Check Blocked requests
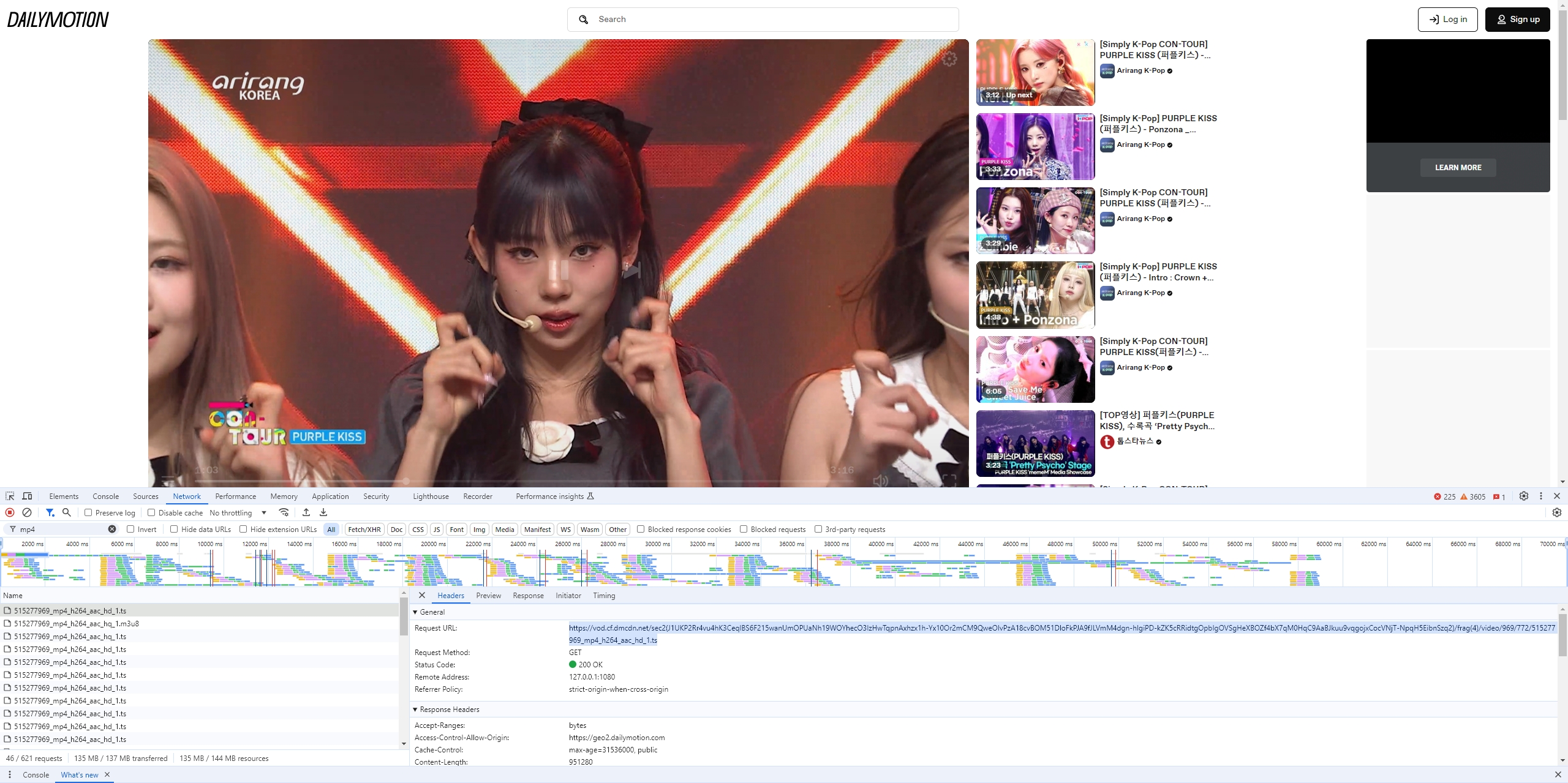This screenshot has height=783, width=1568. [x=744, y=529]
